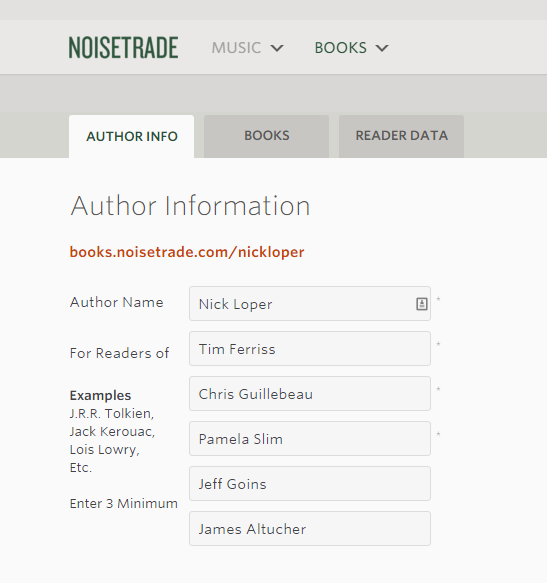Image resolution: width=547 pixels, height=583 pixels.
Task: Open the MUSIC menu in header
Action: click(236, 48)
